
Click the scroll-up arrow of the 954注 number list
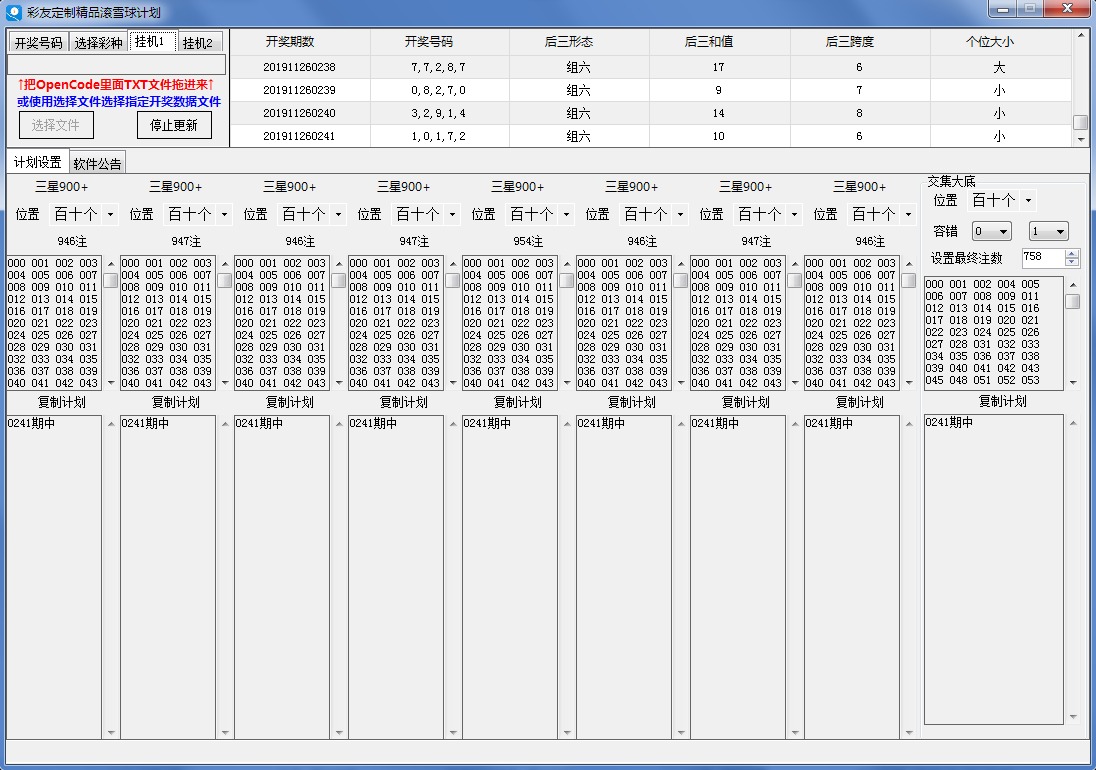point(566,264)
